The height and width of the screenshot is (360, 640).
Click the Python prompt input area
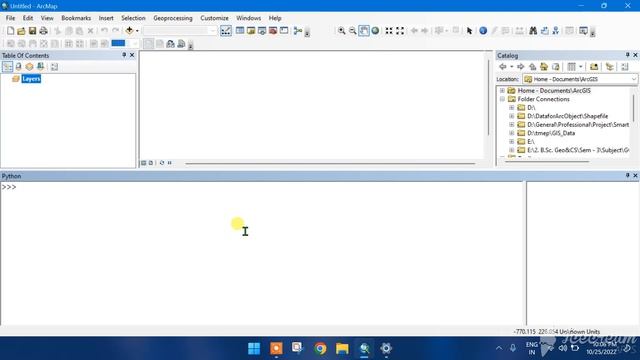pos(261,253)
